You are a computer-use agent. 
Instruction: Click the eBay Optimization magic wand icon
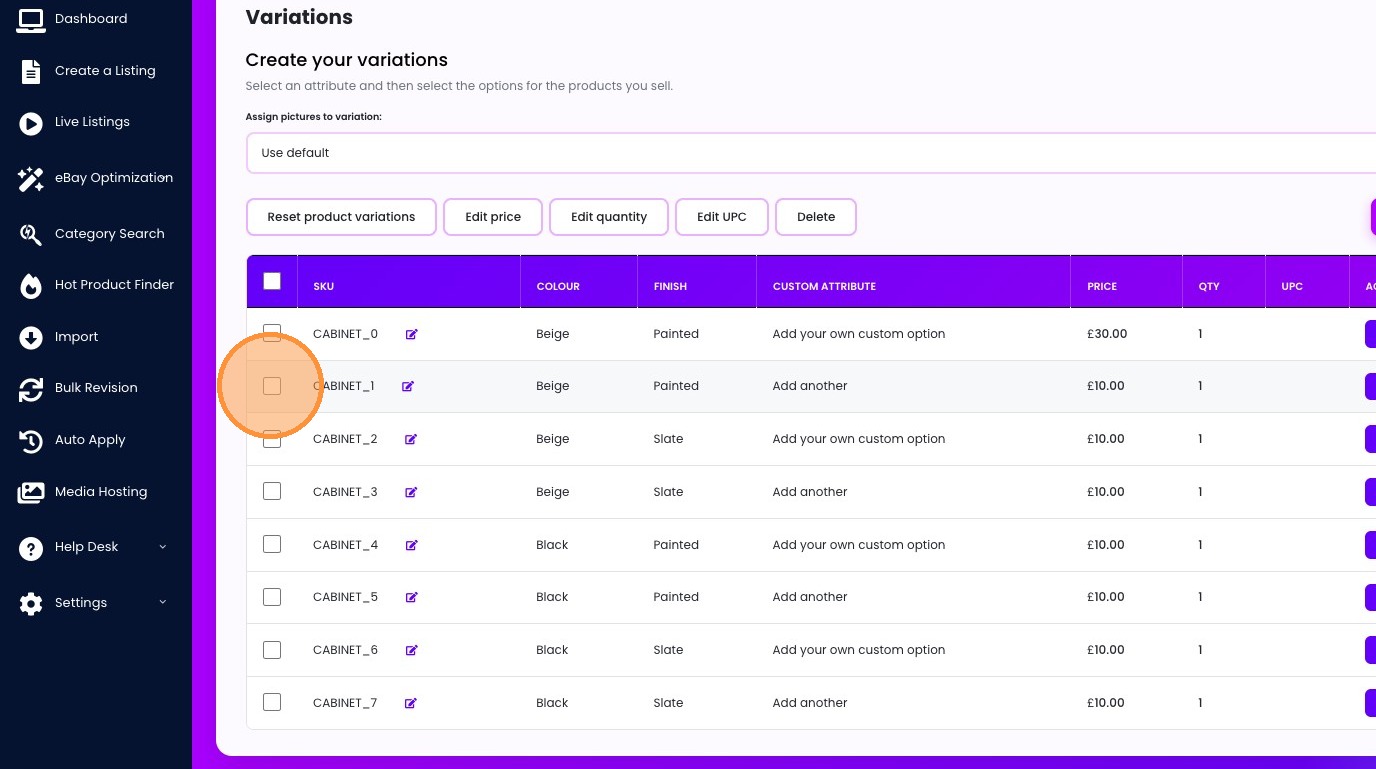[x=31, y=179]
